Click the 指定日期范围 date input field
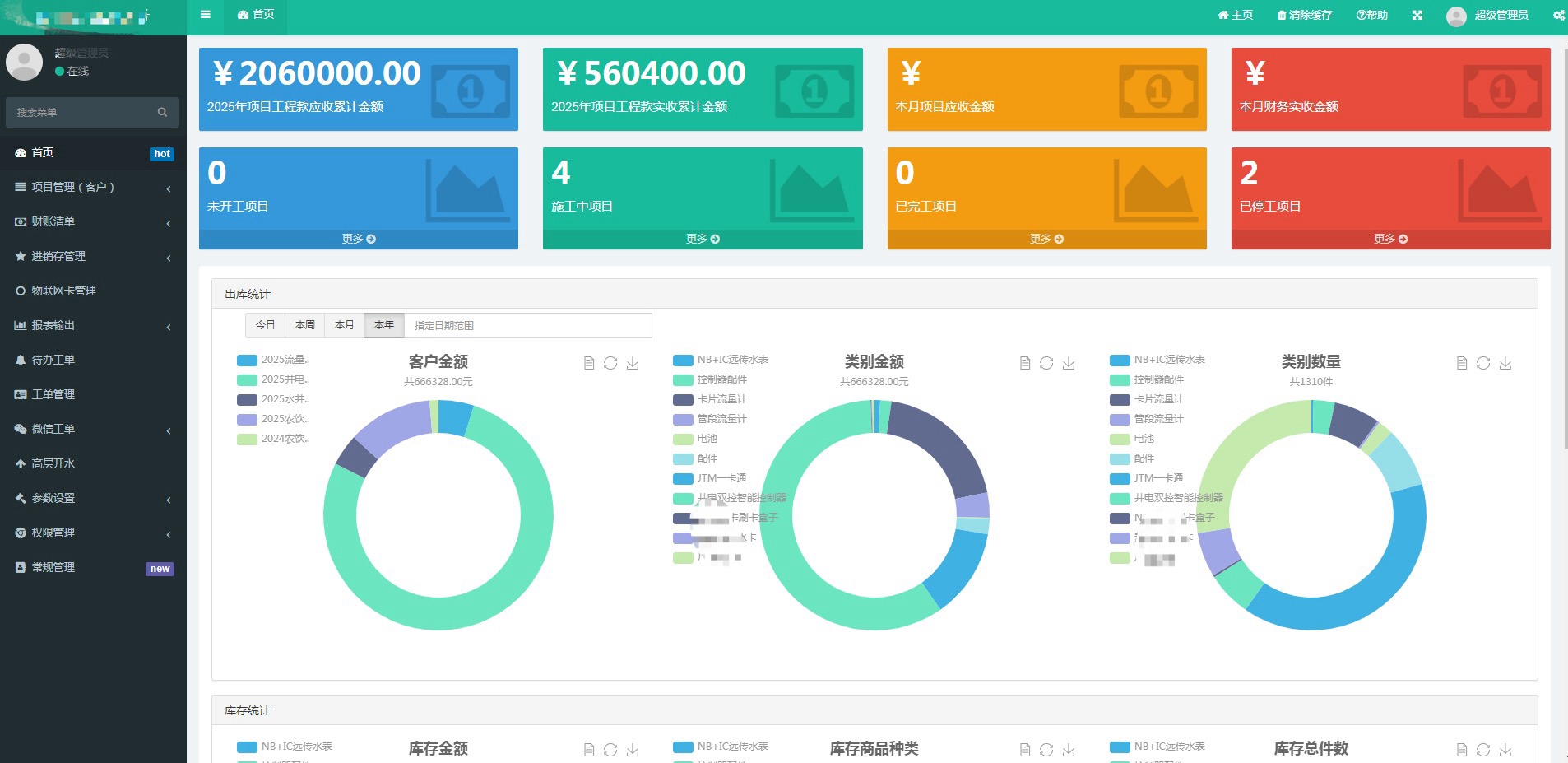Image resolution: width=1568 pixels, height=763 pixels. tap(528, 325)
